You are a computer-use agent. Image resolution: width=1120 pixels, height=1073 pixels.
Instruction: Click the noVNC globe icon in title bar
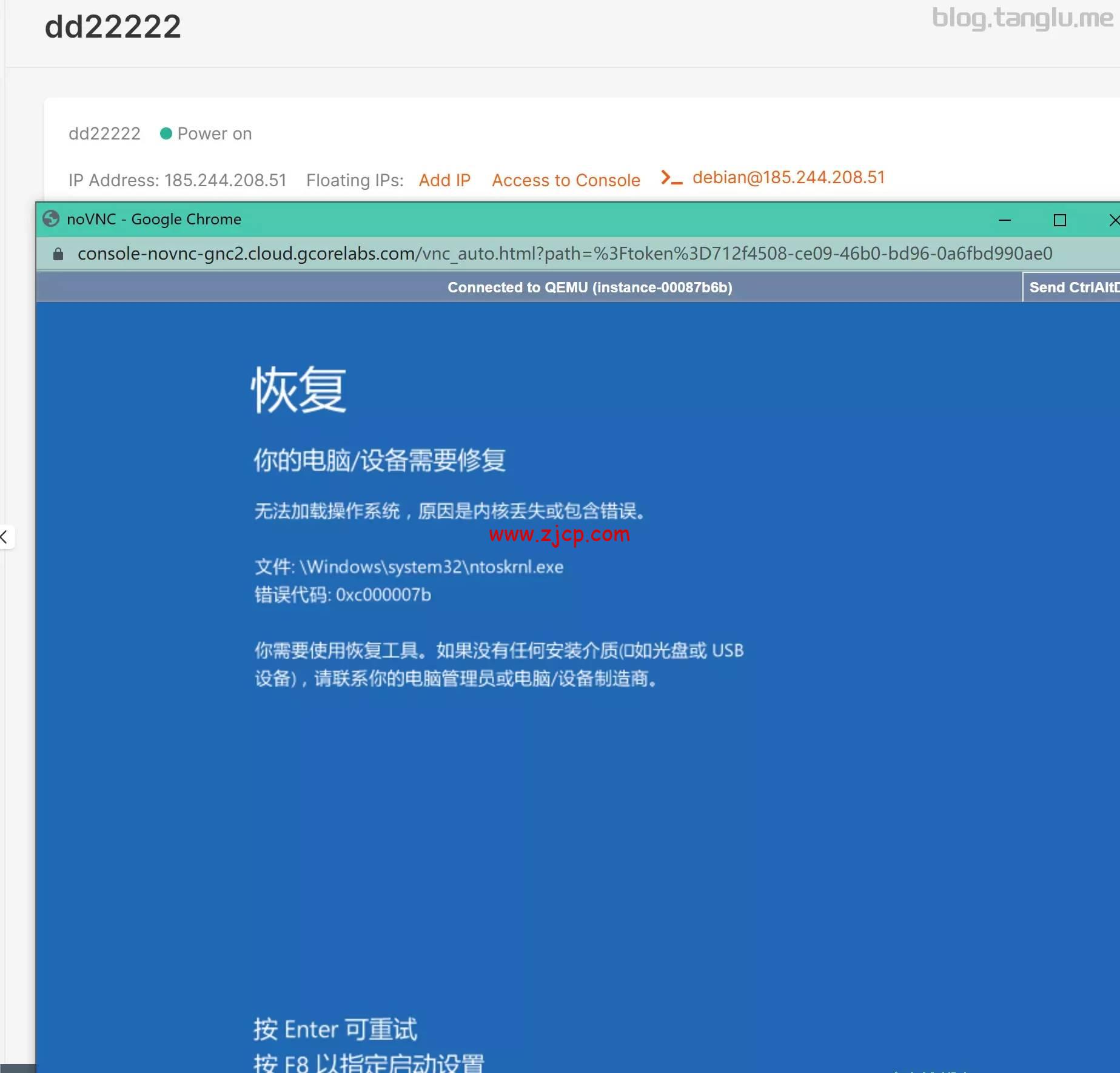[52, 219]
